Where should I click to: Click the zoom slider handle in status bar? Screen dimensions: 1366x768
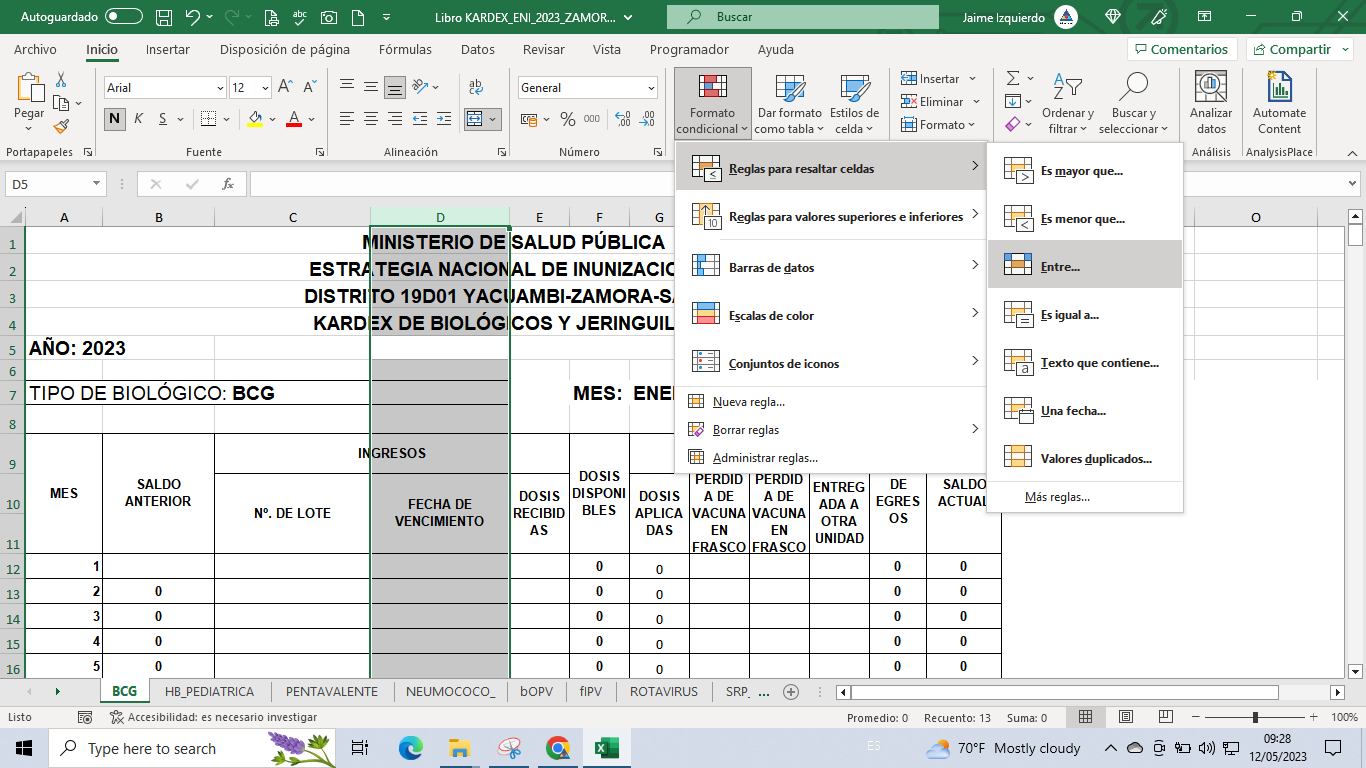1255,717
